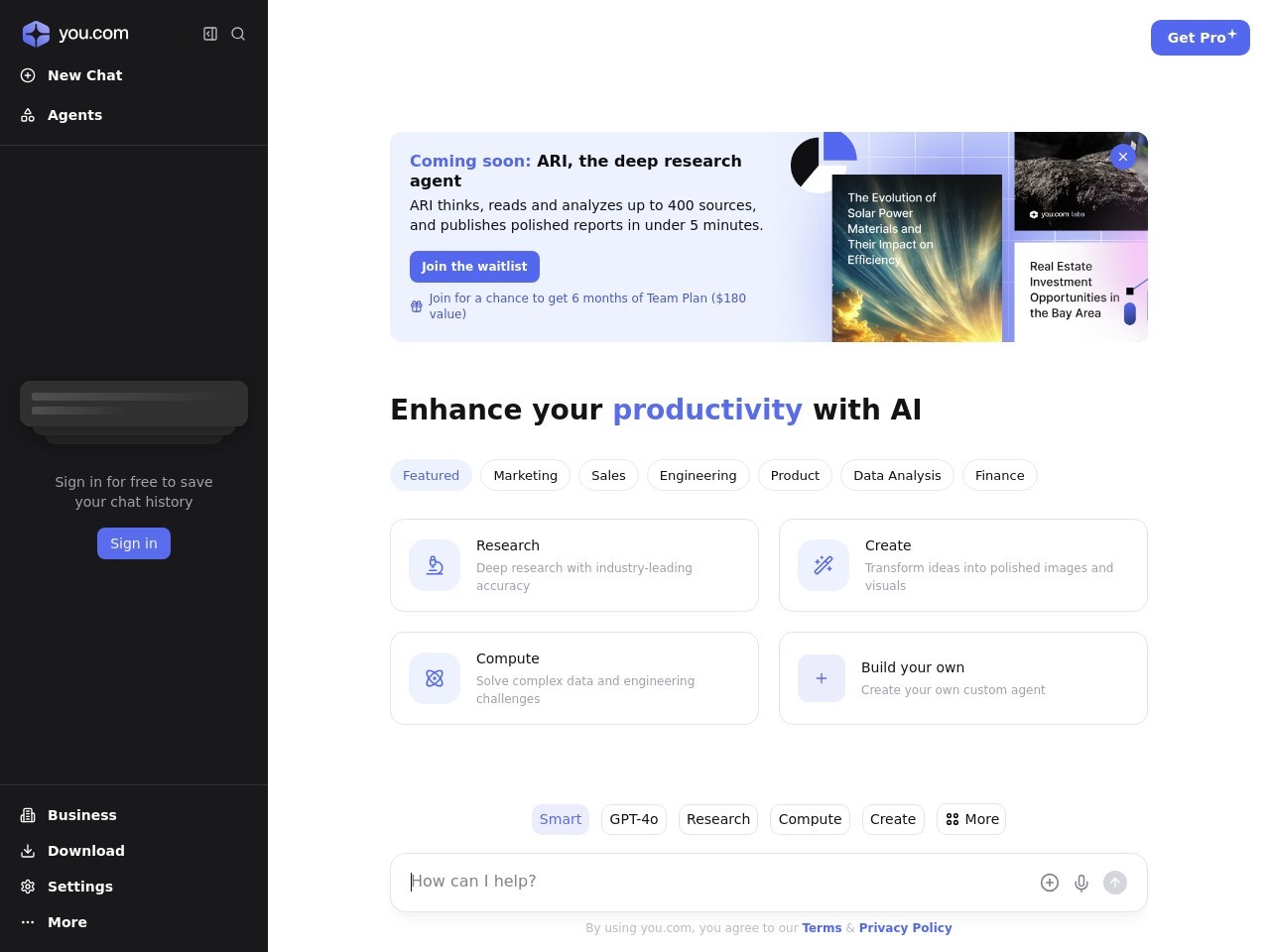
Task: Click the Join the waitlist button
Action: click(x=474, y=267)
